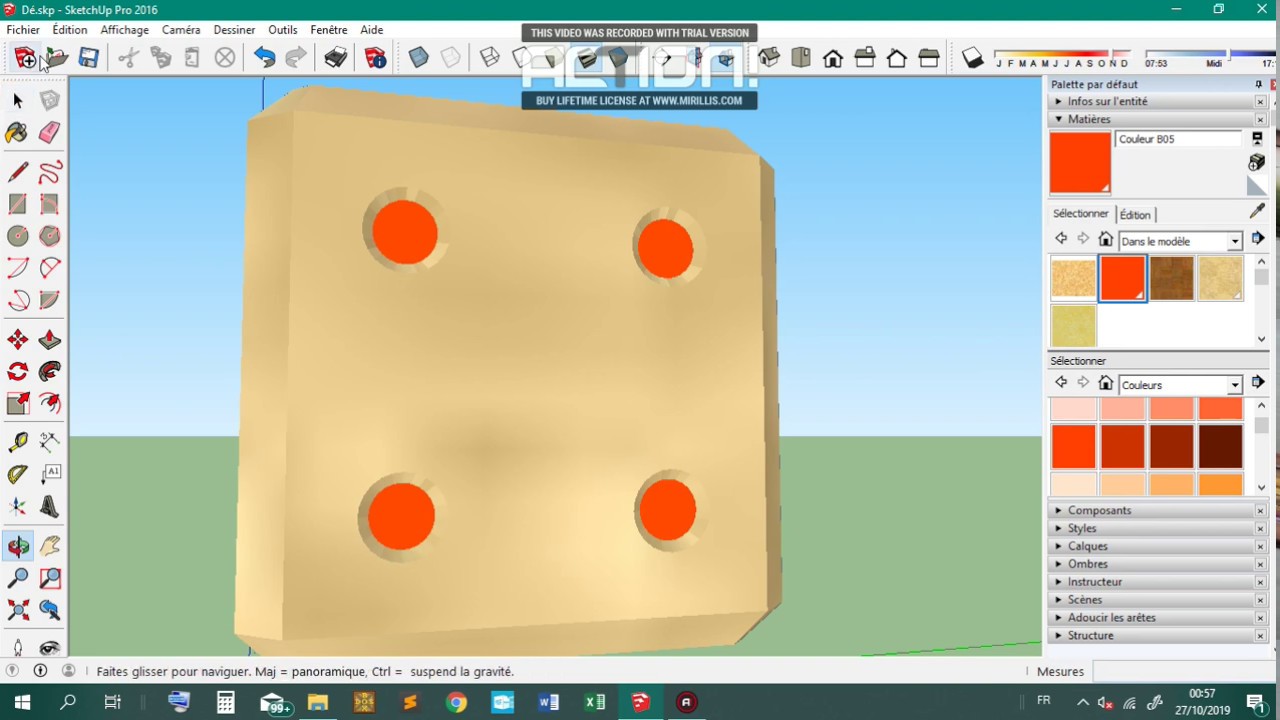Select the Polygon tool
The height and width of the screenshot is (720, 1280).
(49, 236)
